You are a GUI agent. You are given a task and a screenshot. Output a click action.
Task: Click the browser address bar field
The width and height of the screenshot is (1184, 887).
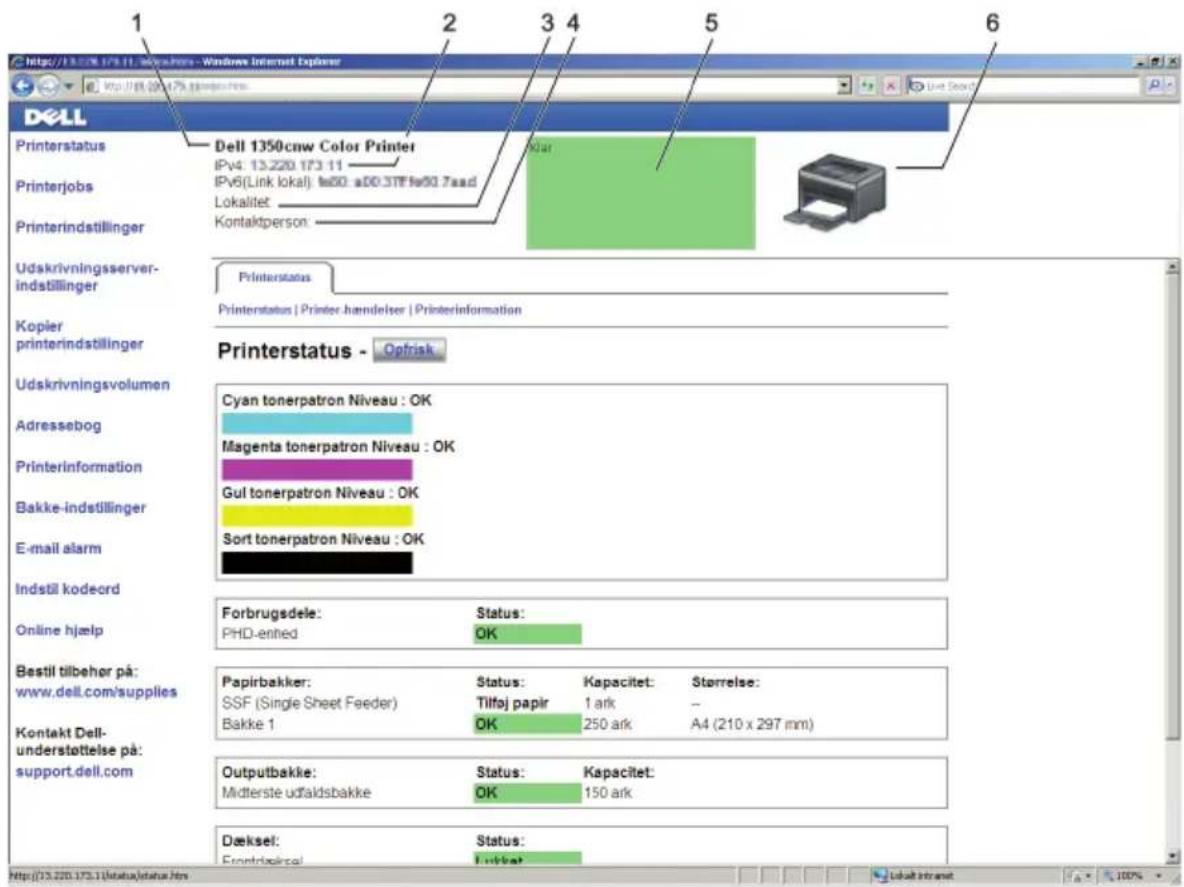(461, 86)
